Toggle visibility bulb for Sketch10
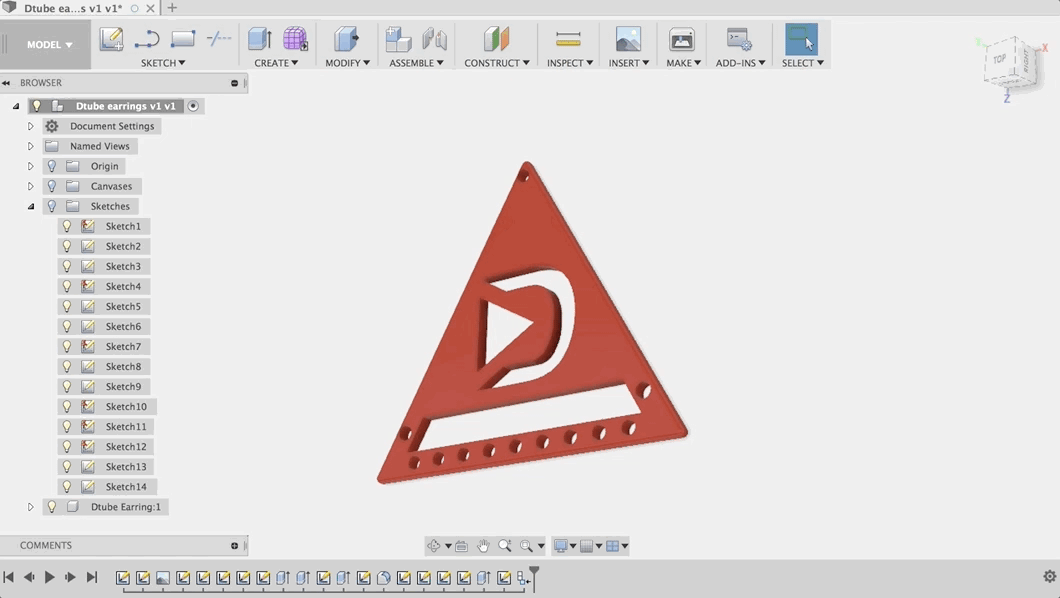Image resolution: width=1060 pixels, height=598 pixels. tap(67, 407)
